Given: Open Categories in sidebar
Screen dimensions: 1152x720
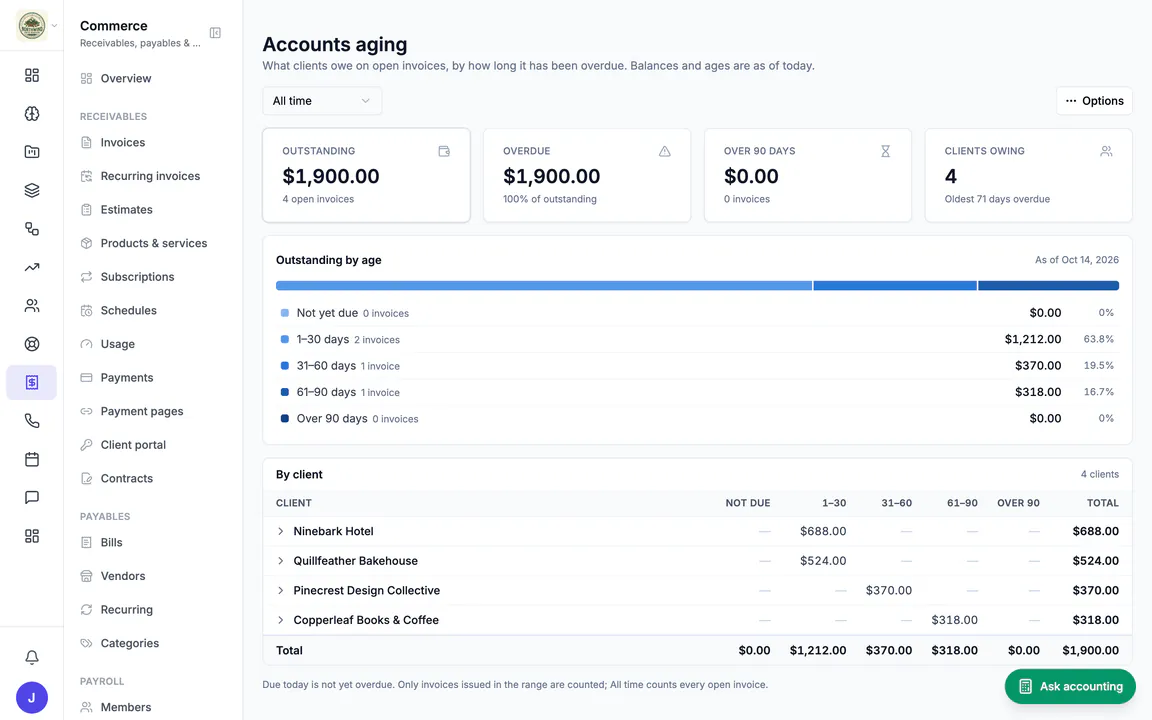Looking at the screenshot, I should point(153,643).
